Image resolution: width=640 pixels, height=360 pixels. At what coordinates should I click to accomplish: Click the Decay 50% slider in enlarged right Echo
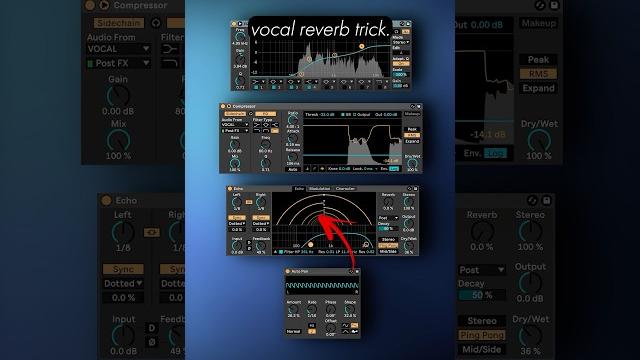(x=482, y=295)
